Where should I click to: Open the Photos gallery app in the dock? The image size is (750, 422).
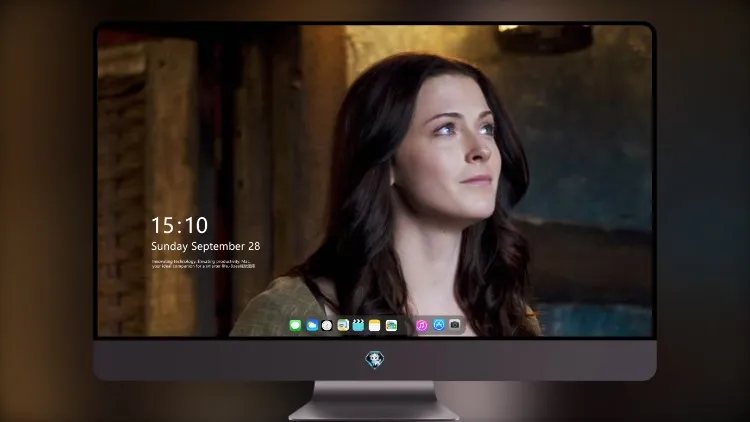[391, 325]
